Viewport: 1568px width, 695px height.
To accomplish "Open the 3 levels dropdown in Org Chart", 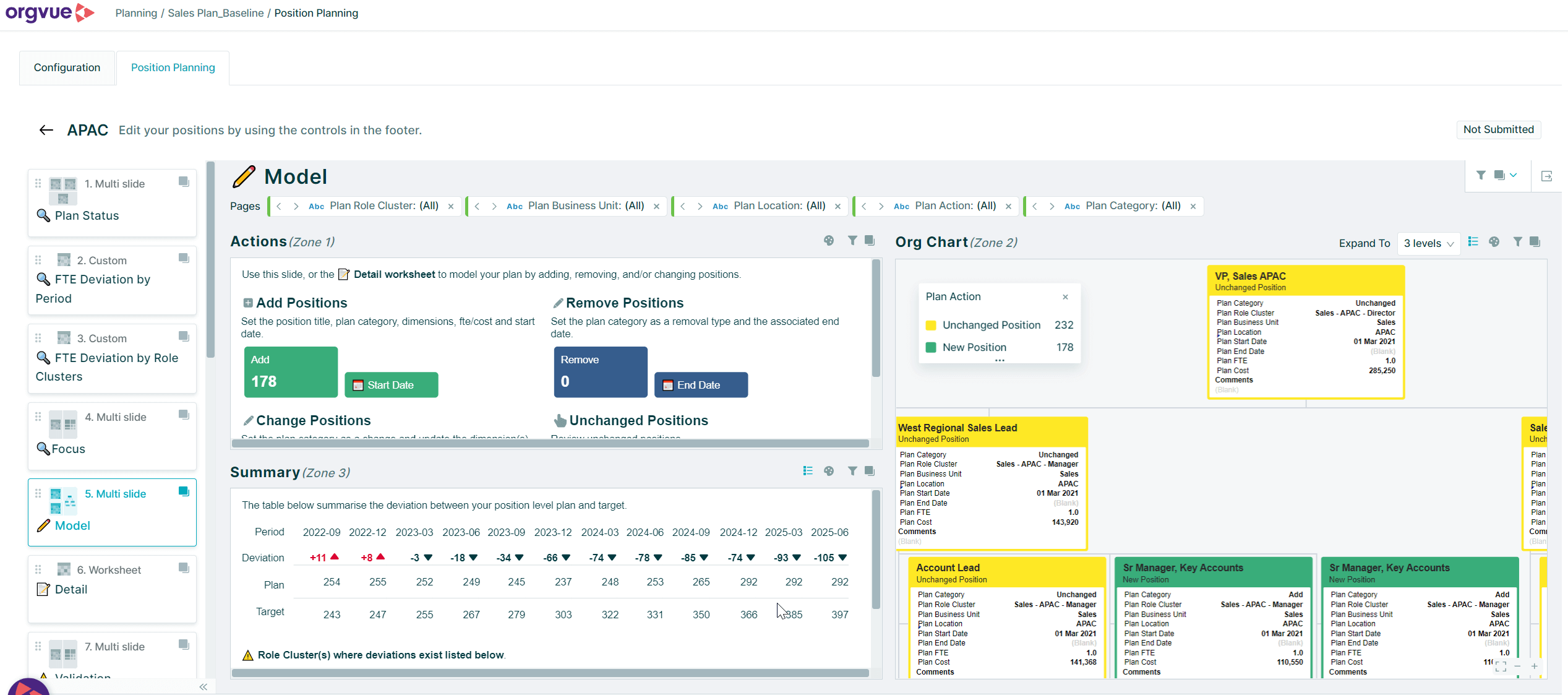I will (x=1428, y=243).
